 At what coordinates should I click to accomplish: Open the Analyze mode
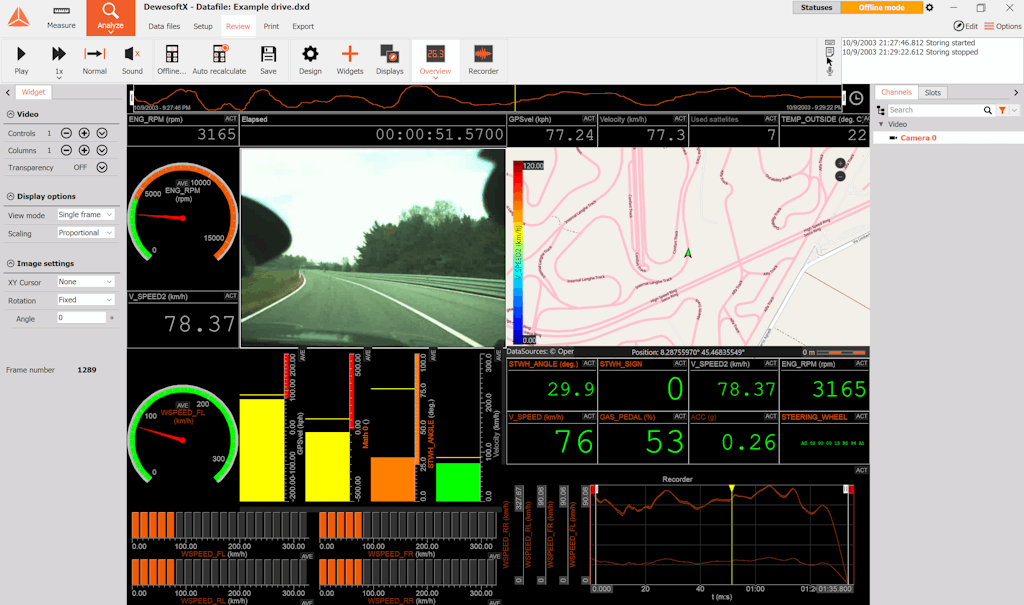click(110, 18)
